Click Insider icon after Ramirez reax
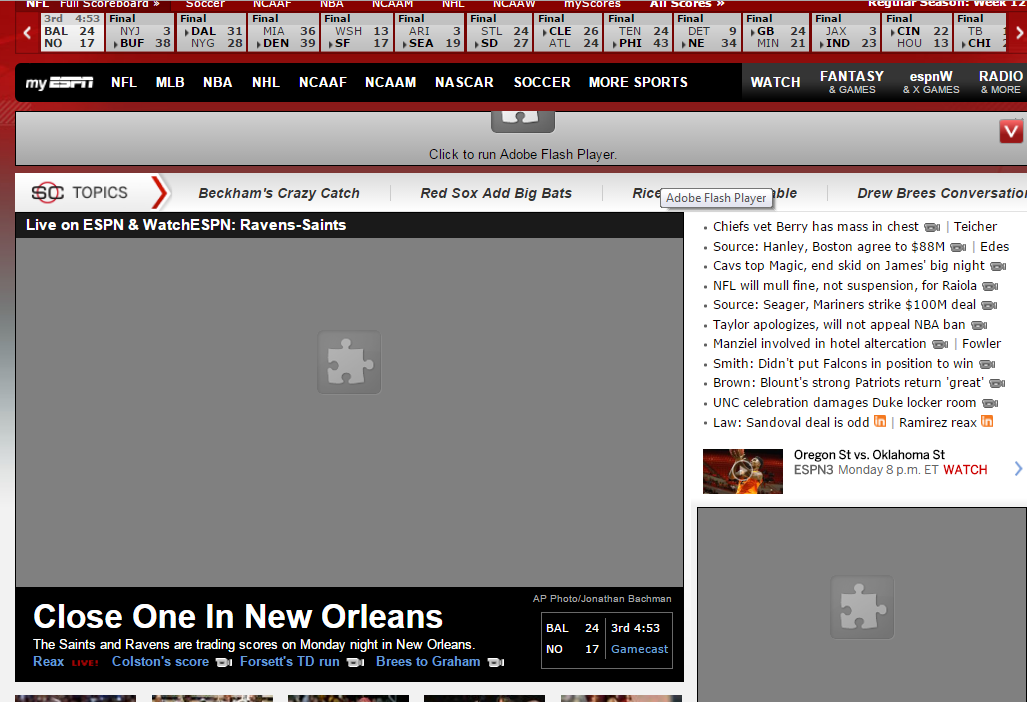Image resolution: width=1027 pixels, height=702 pixels. pyautogui.click(x=987, y=421)
